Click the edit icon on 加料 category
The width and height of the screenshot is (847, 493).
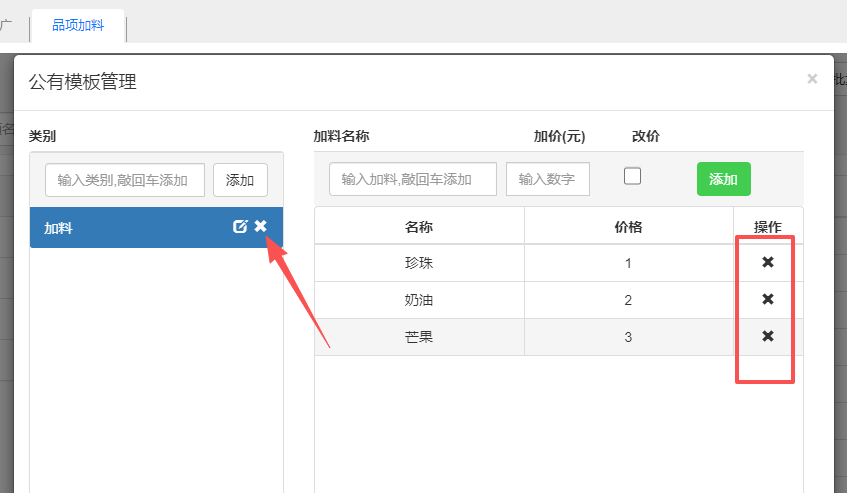pyautogui.click(x=240, y=227)
